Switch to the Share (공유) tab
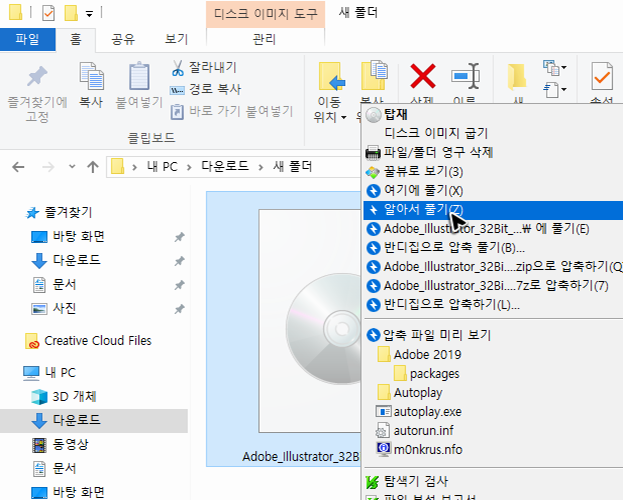The image size is (623, 500). [x=123, y=39]
